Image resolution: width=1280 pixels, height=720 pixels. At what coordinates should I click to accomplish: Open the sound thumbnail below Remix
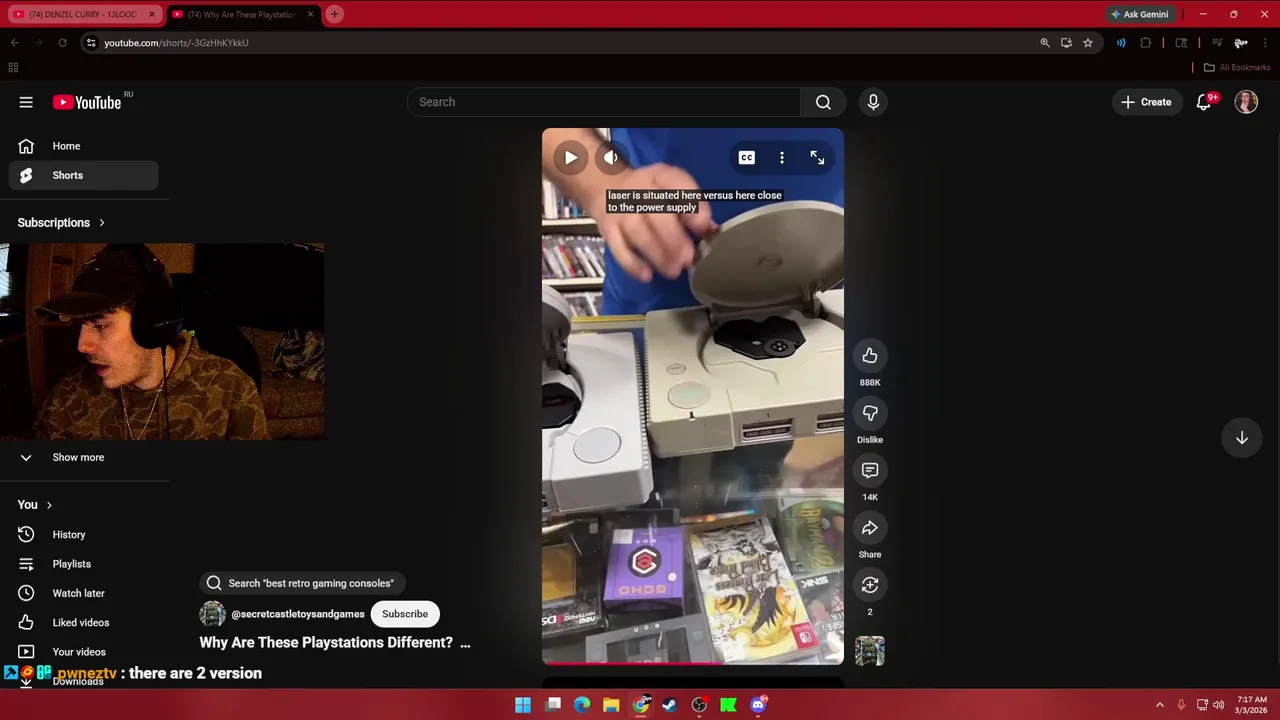[x=870, y=651]
